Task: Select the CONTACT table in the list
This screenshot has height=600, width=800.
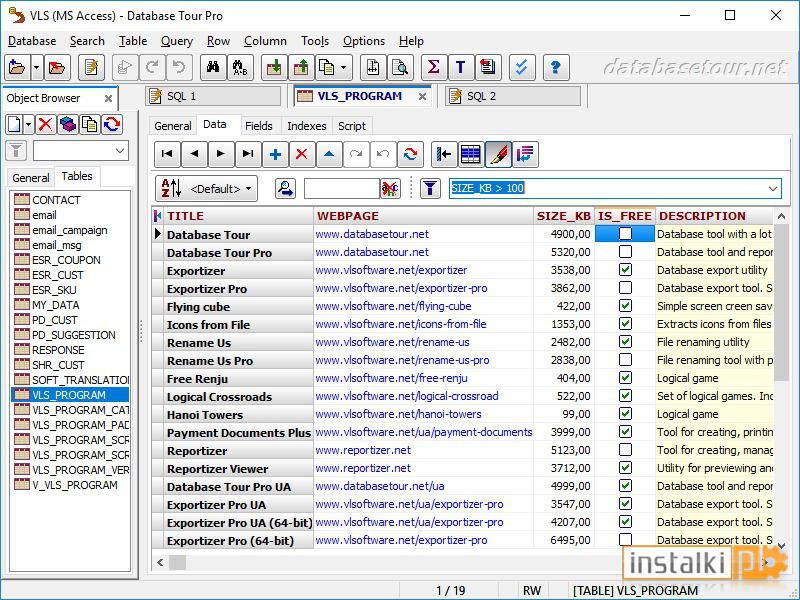Action: click(x=56, y=200)
